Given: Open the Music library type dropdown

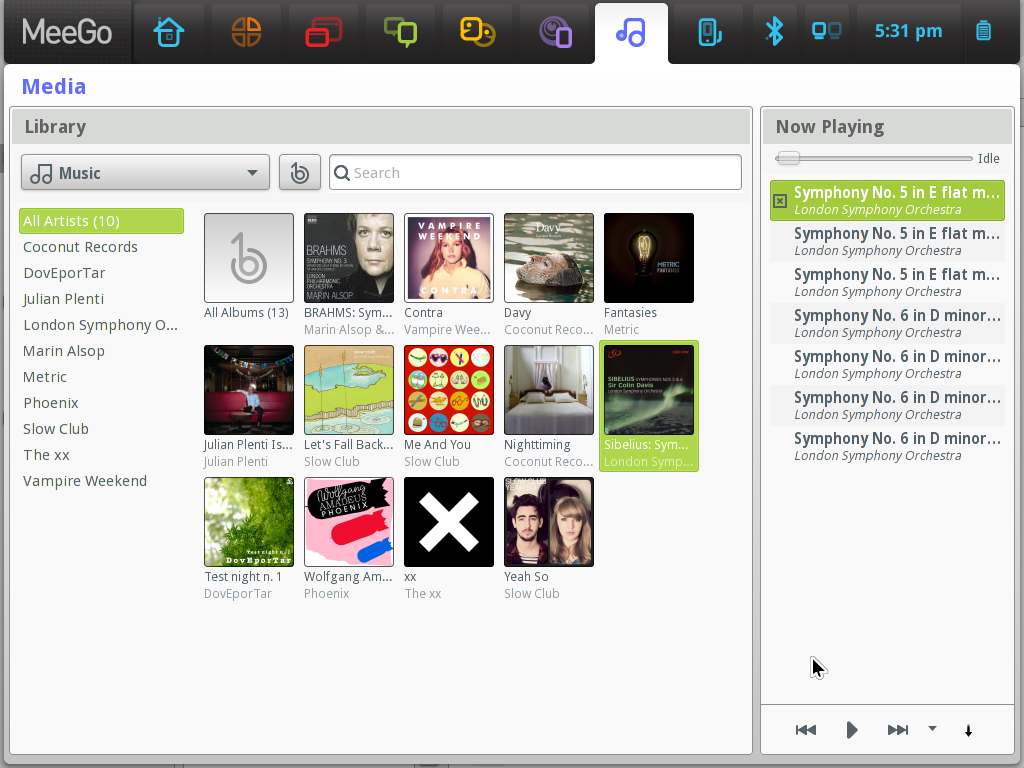Looking at the screenshot, I should [x=144, y=172].
